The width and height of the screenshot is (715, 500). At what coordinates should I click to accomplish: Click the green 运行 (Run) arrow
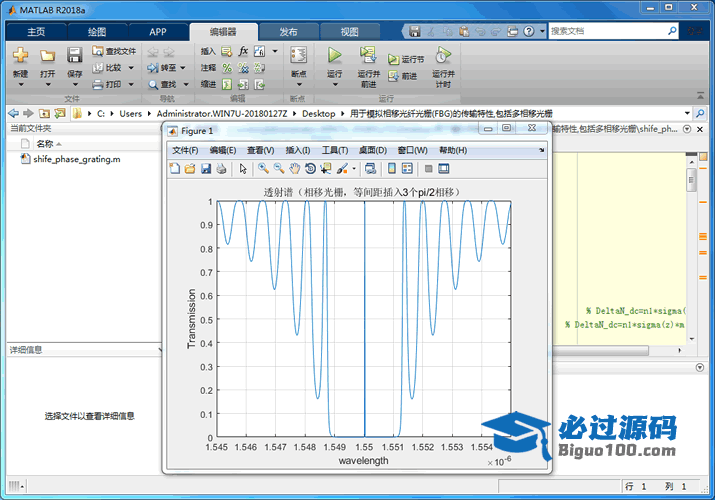click(335, 55)
